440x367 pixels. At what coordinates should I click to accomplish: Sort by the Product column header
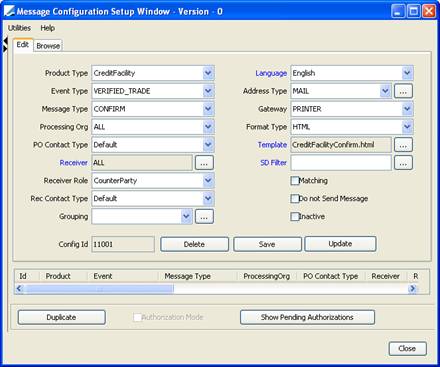pos(58,276)
